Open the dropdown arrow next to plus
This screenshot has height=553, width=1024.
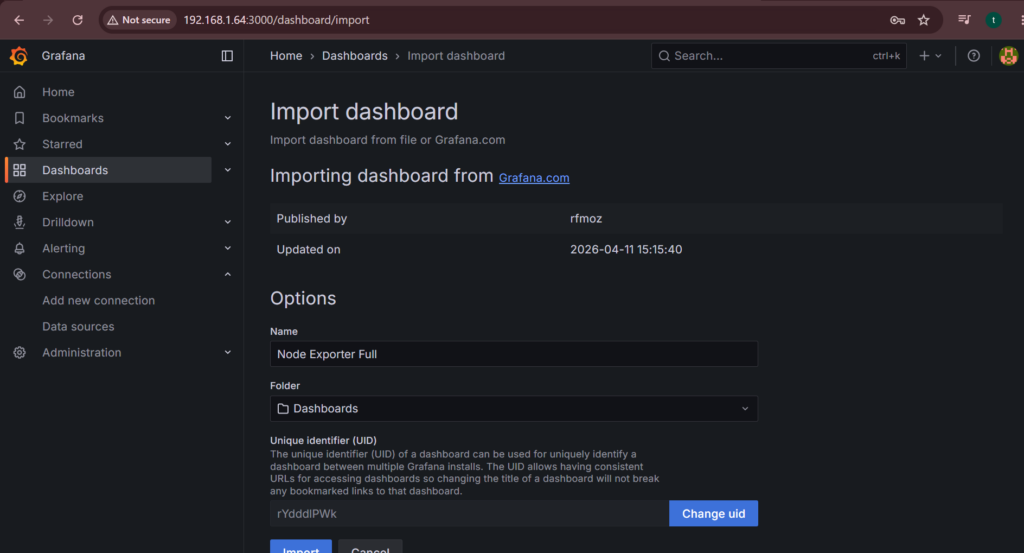[x=938, y=56]
